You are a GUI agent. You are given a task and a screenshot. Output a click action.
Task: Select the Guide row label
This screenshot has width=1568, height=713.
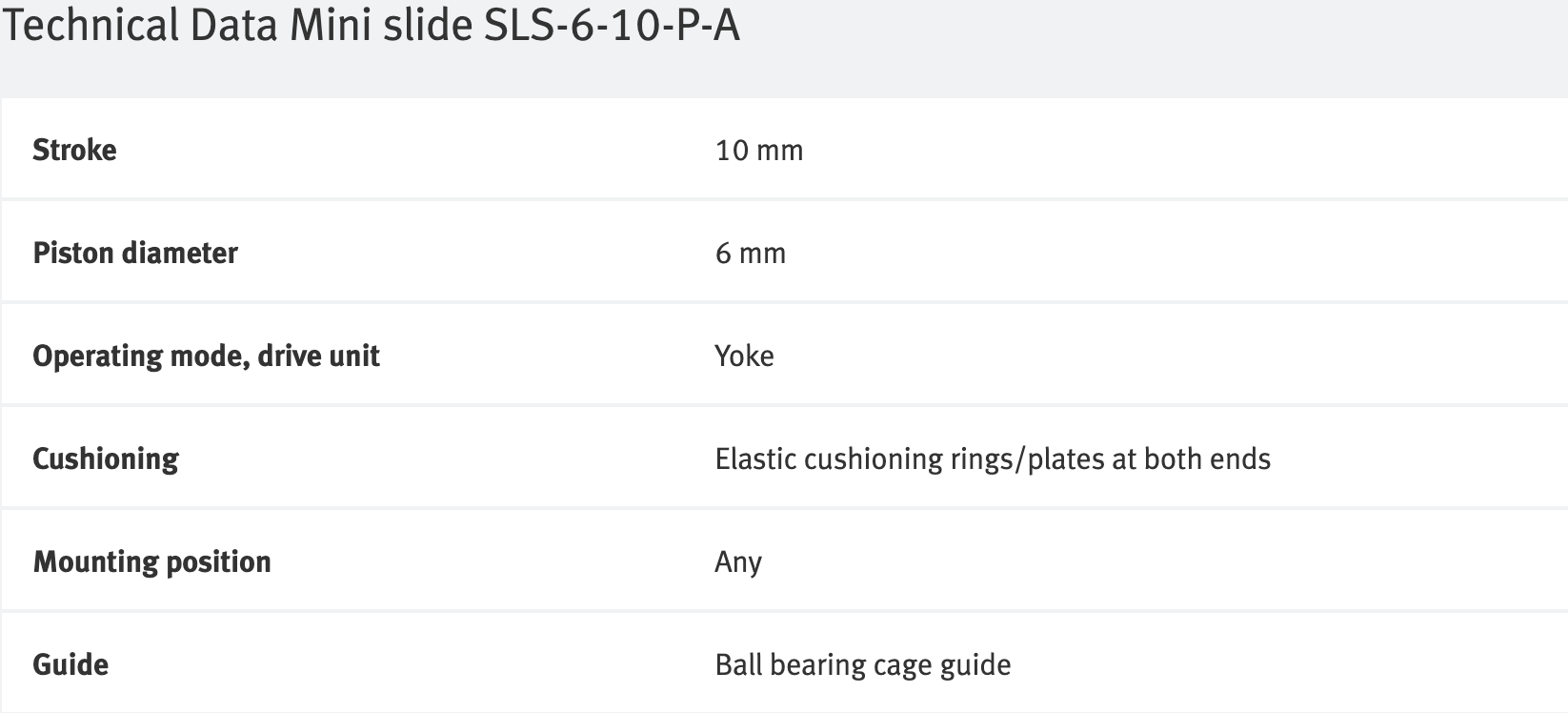[70, 664]
